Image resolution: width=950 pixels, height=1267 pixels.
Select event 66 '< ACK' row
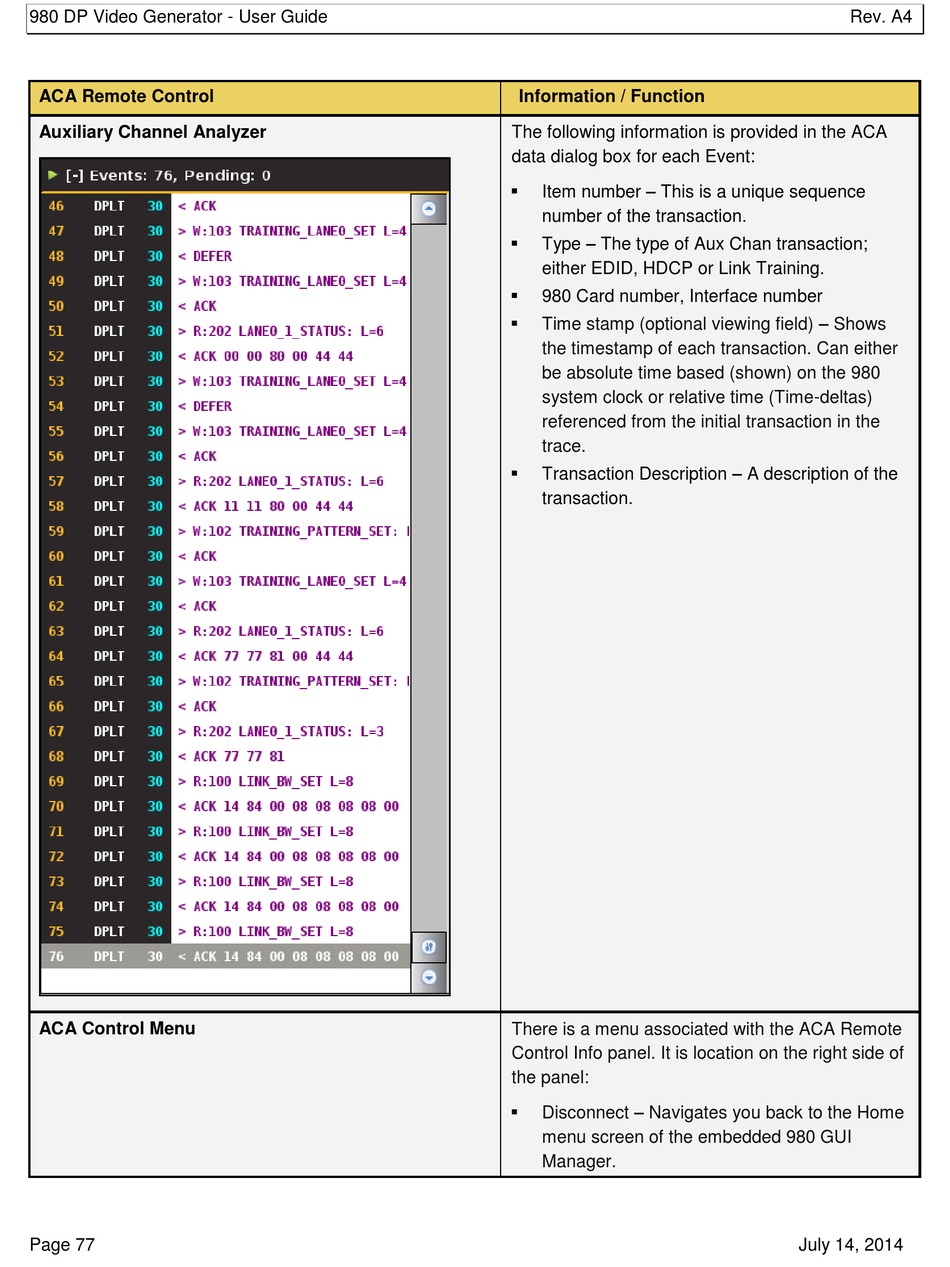pos(226,706)
